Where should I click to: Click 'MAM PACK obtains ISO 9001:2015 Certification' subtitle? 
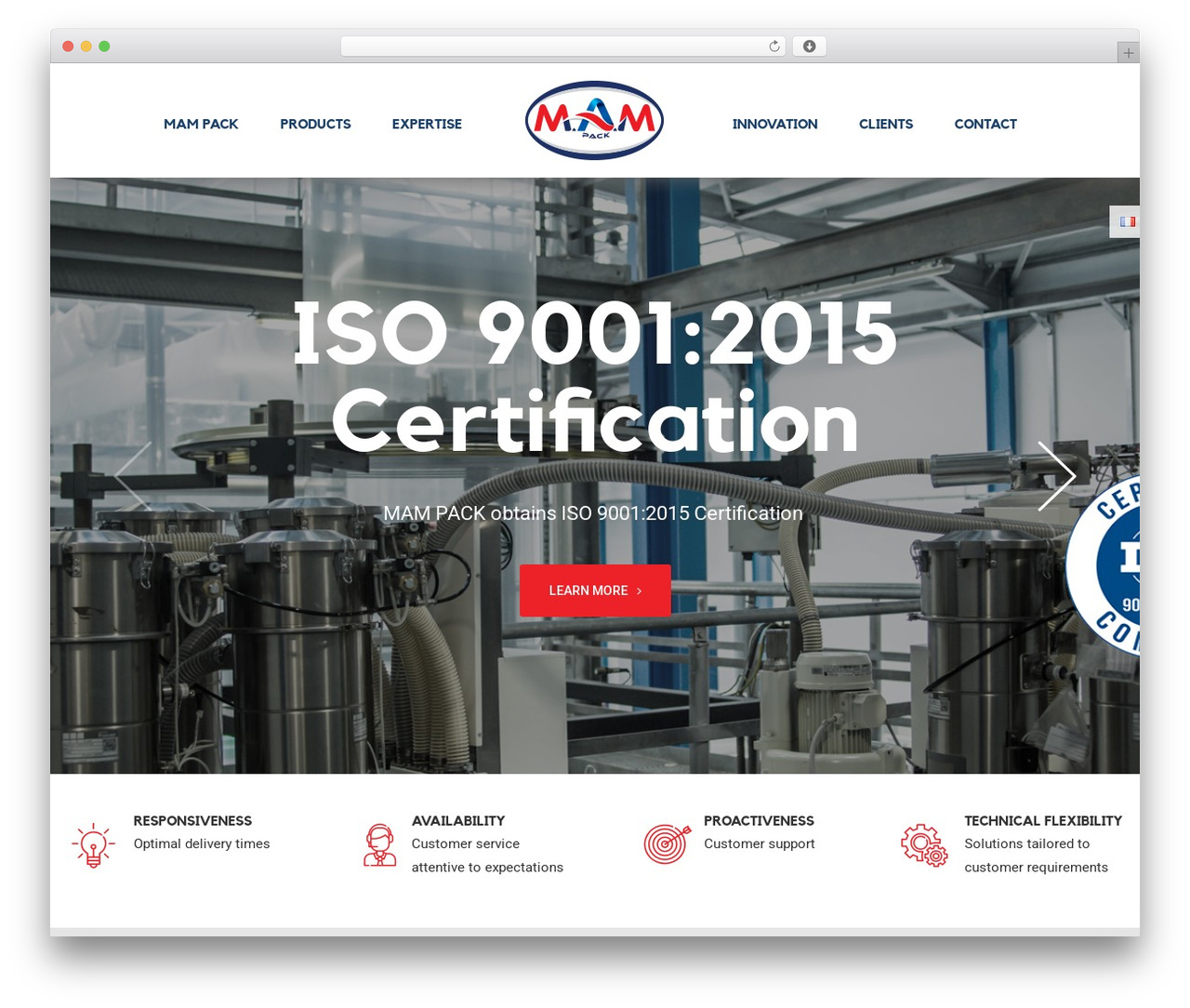593,513
